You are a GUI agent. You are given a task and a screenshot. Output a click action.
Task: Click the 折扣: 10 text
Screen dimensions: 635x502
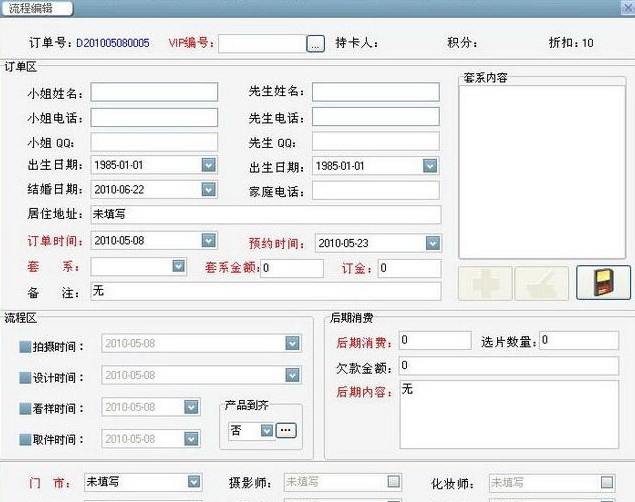(571, 43)
